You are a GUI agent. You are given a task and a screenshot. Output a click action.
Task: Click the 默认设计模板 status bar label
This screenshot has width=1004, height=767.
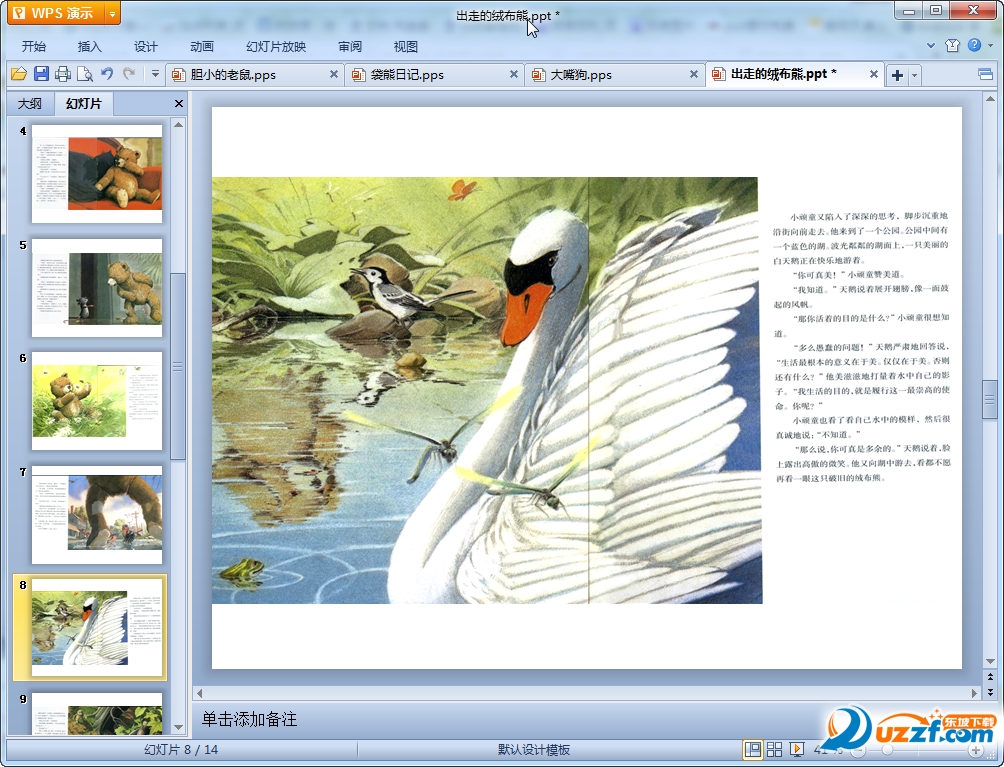click(x=534, y=750)
